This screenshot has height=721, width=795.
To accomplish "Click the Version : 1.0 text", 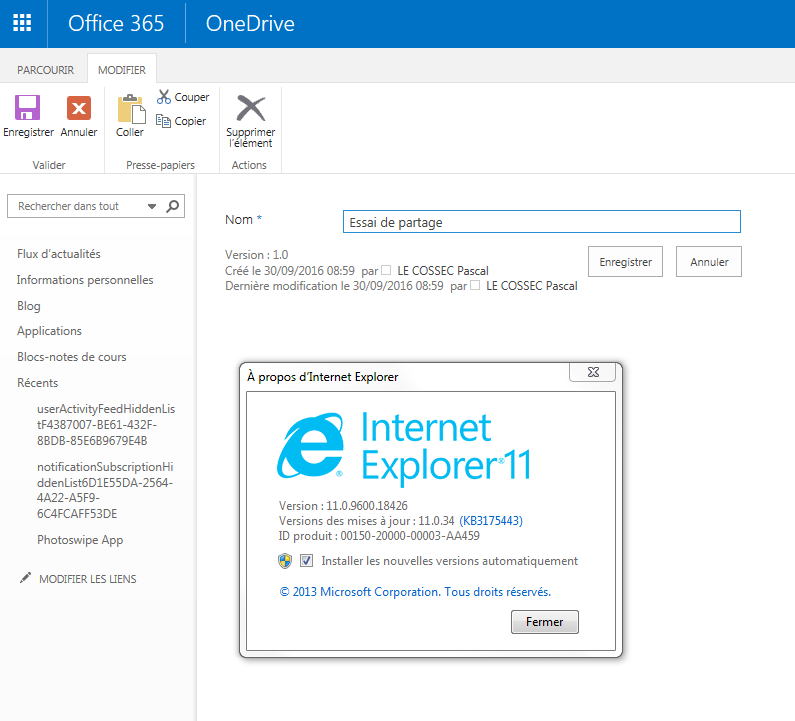I will (257, 255).
